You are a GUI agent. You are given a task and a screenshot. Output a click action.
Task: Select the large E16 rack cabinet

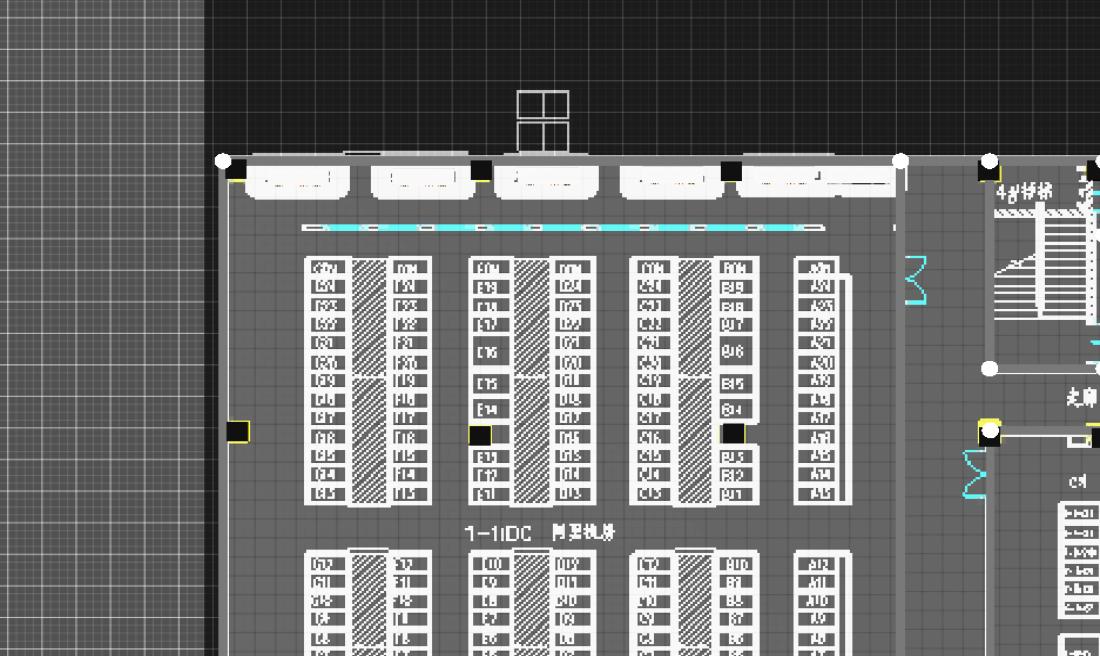coord(488,352)
